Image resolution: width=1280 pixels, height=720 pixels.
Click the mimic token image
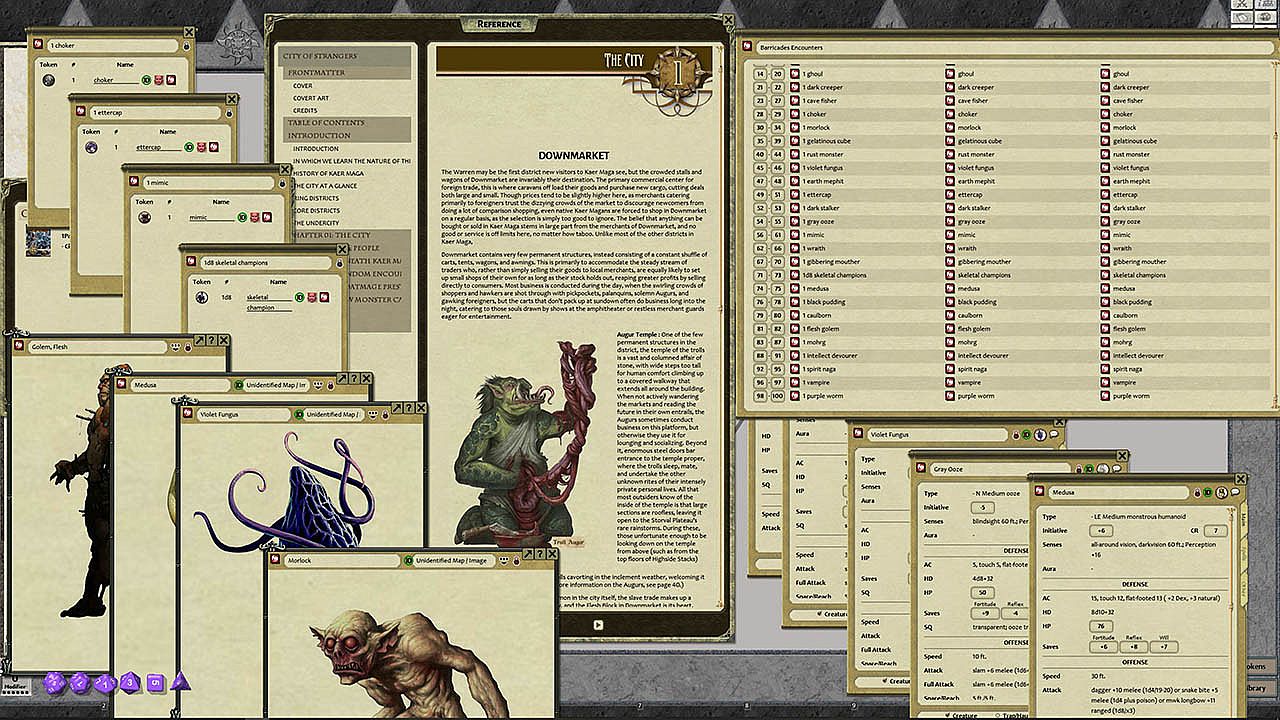[x=145, y=217]
